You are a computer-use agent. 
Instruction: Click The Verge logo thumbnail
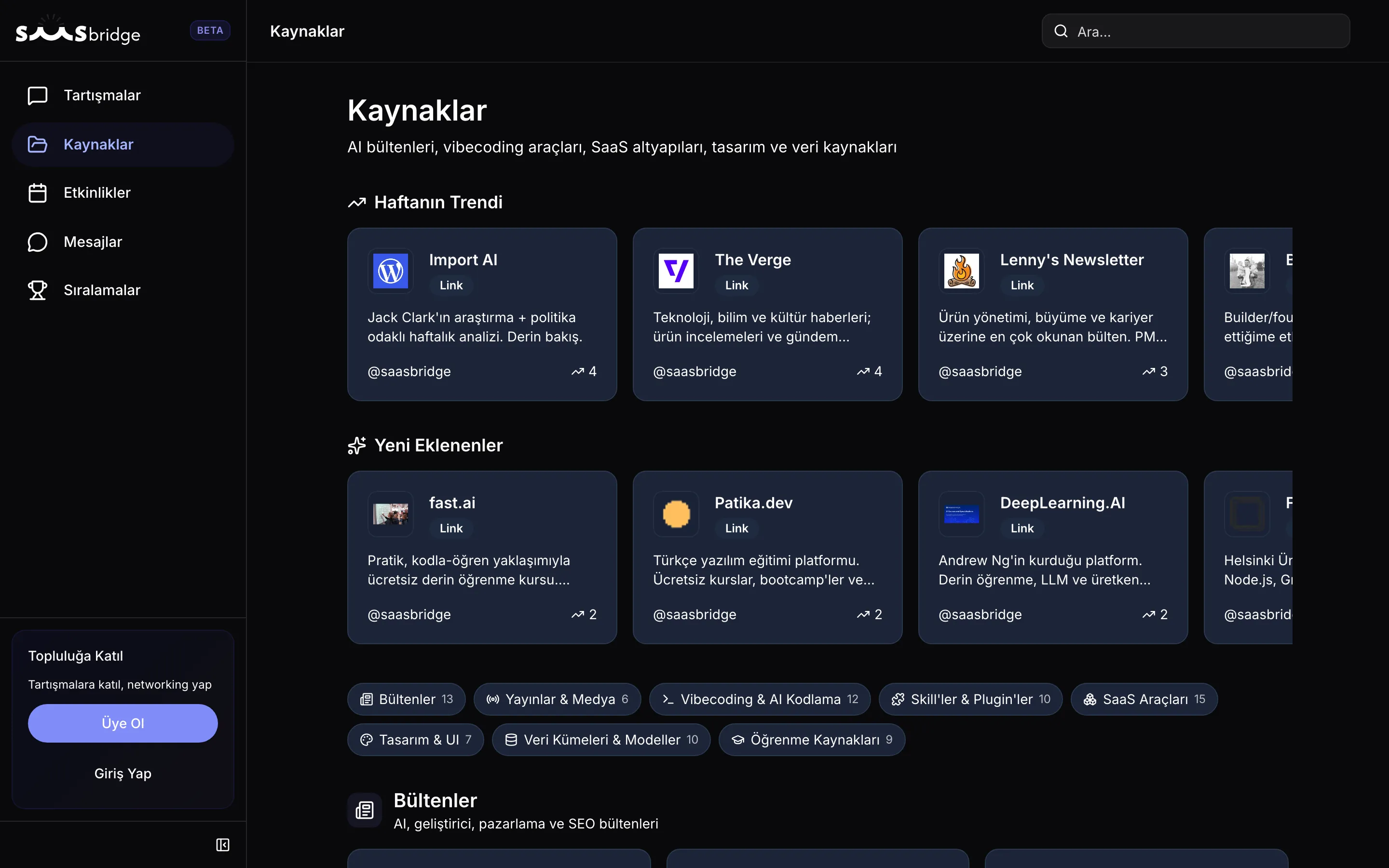point(676,271)
